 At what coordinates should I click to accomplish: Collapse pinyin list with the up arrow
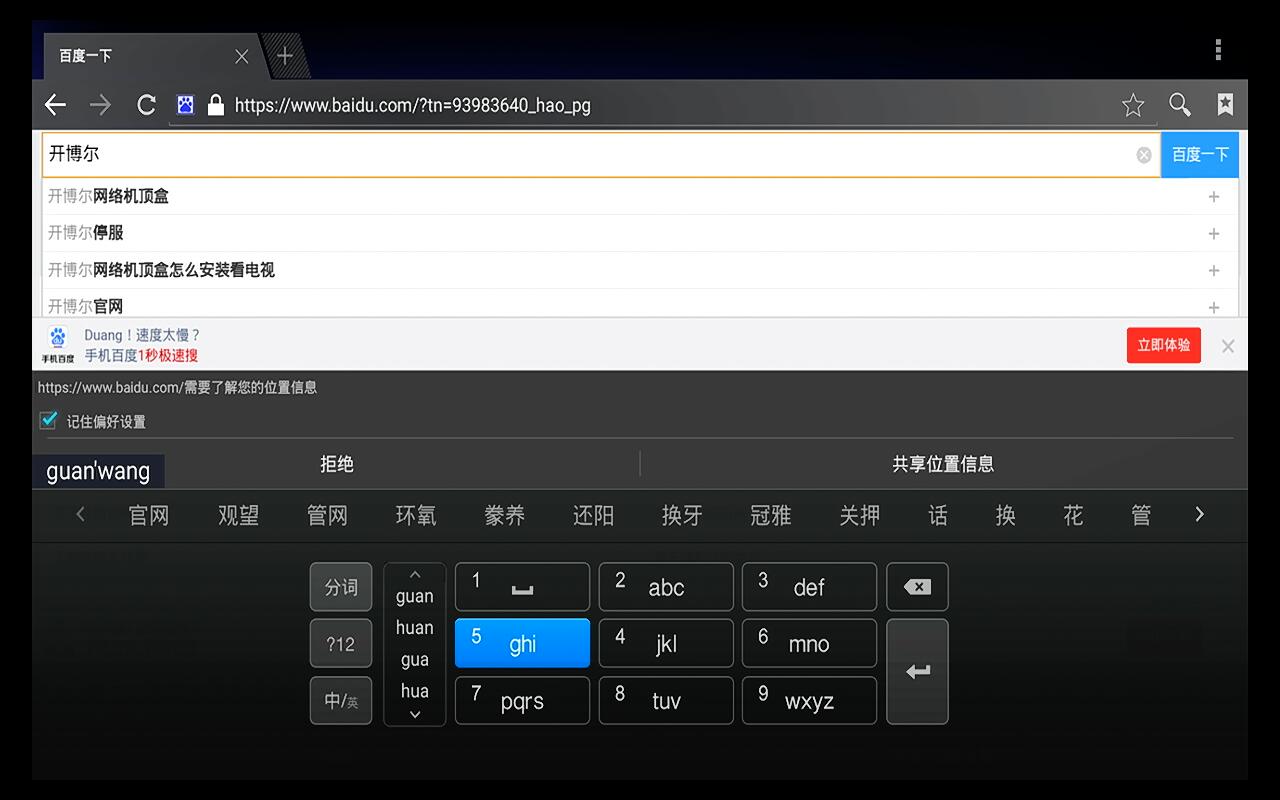(414, 573)
